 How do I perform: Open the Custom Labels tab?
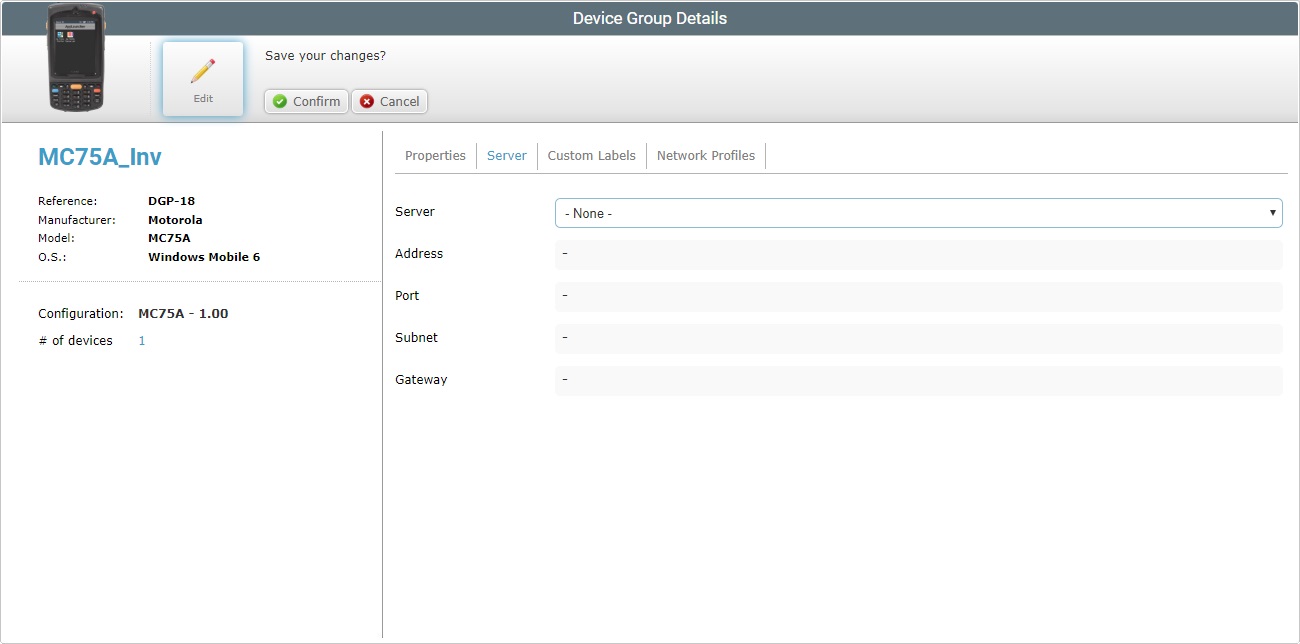591,155
